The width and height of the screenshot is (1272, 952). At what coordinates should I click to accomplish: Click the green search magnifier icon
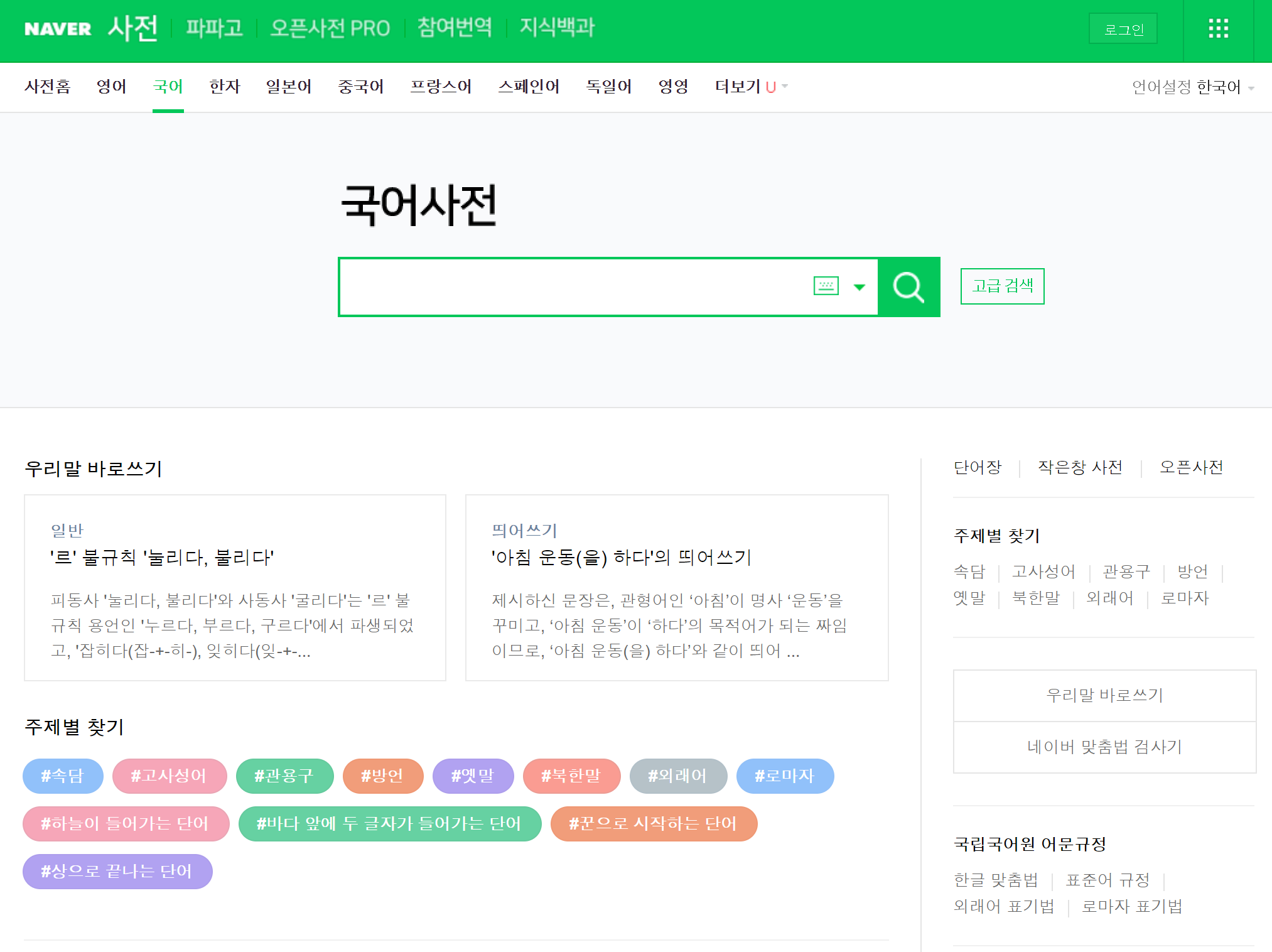point(908,287)
